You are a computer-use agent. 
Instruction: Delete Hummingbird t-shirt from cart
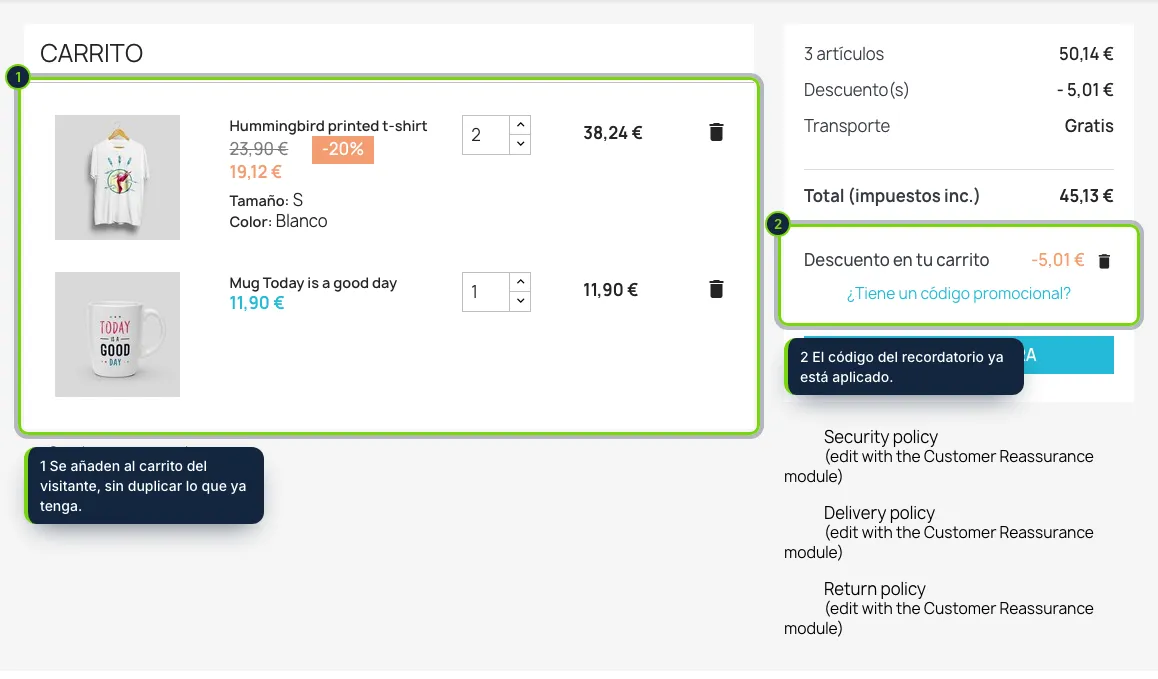click(716, 132)
